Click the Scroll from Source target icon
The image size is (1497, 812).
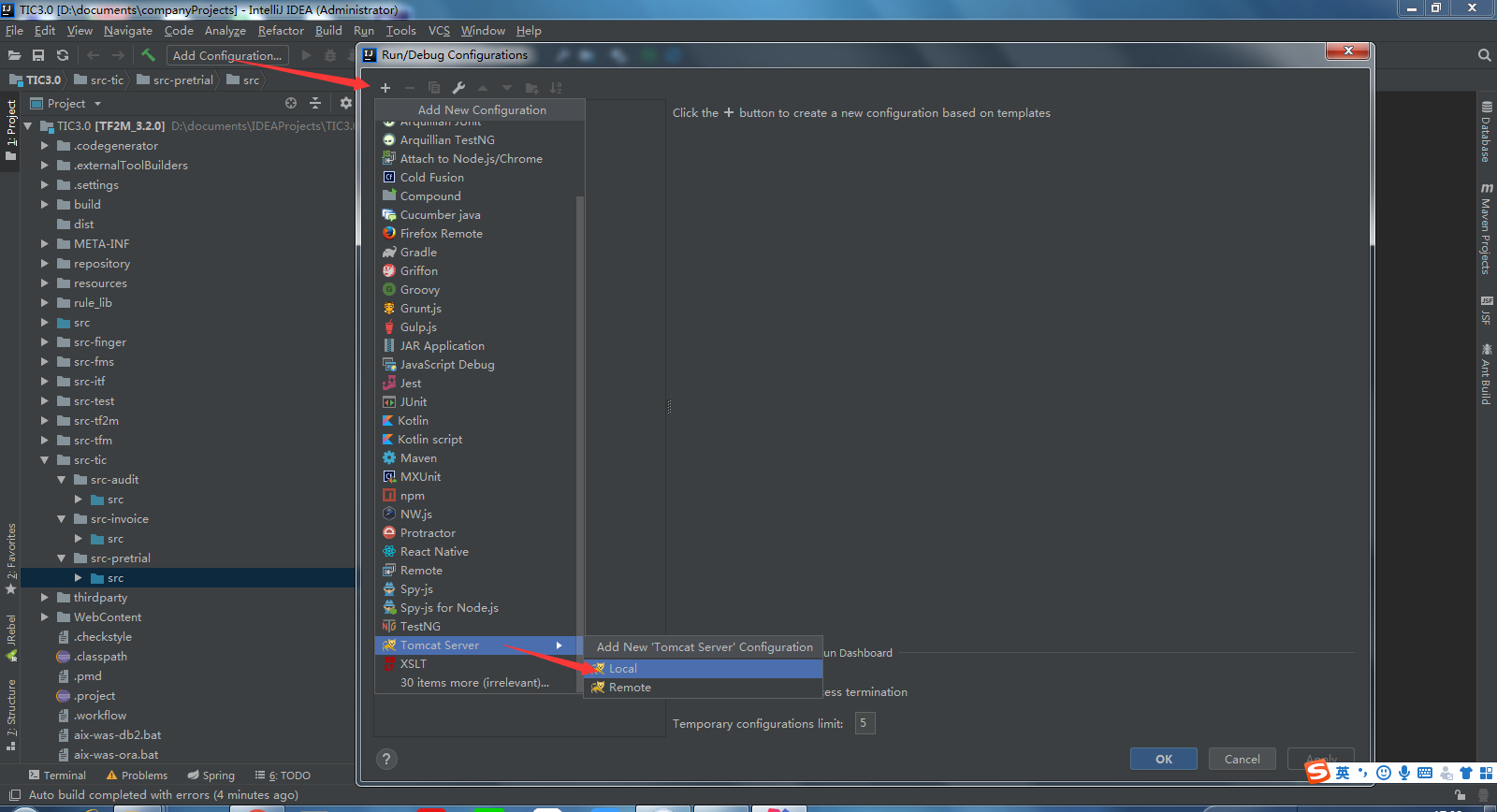point(291,103)
